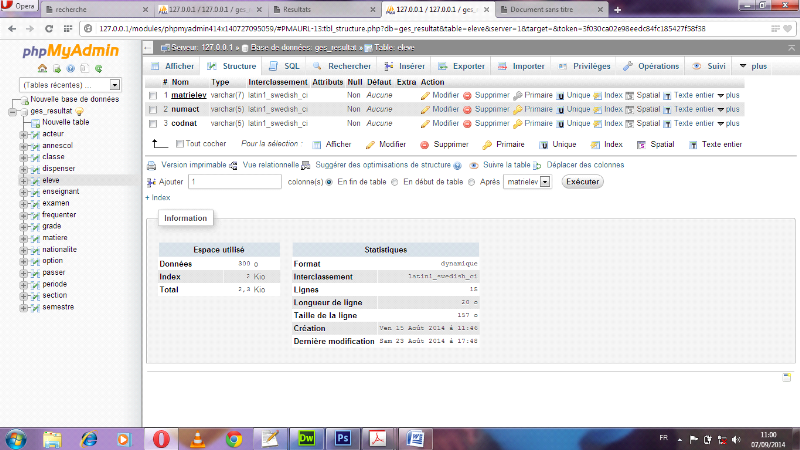This screenshot has height=450, width=800.
Task: Open the plus dropdown tab
Action: [753, 66]
